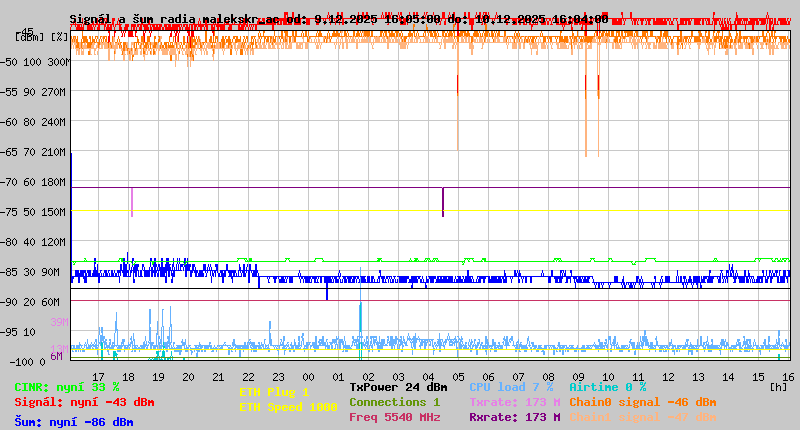This screenshot has height=430, width=800.
Task: Click the '12' hour tick on time axis
Action: pos(668,377)
